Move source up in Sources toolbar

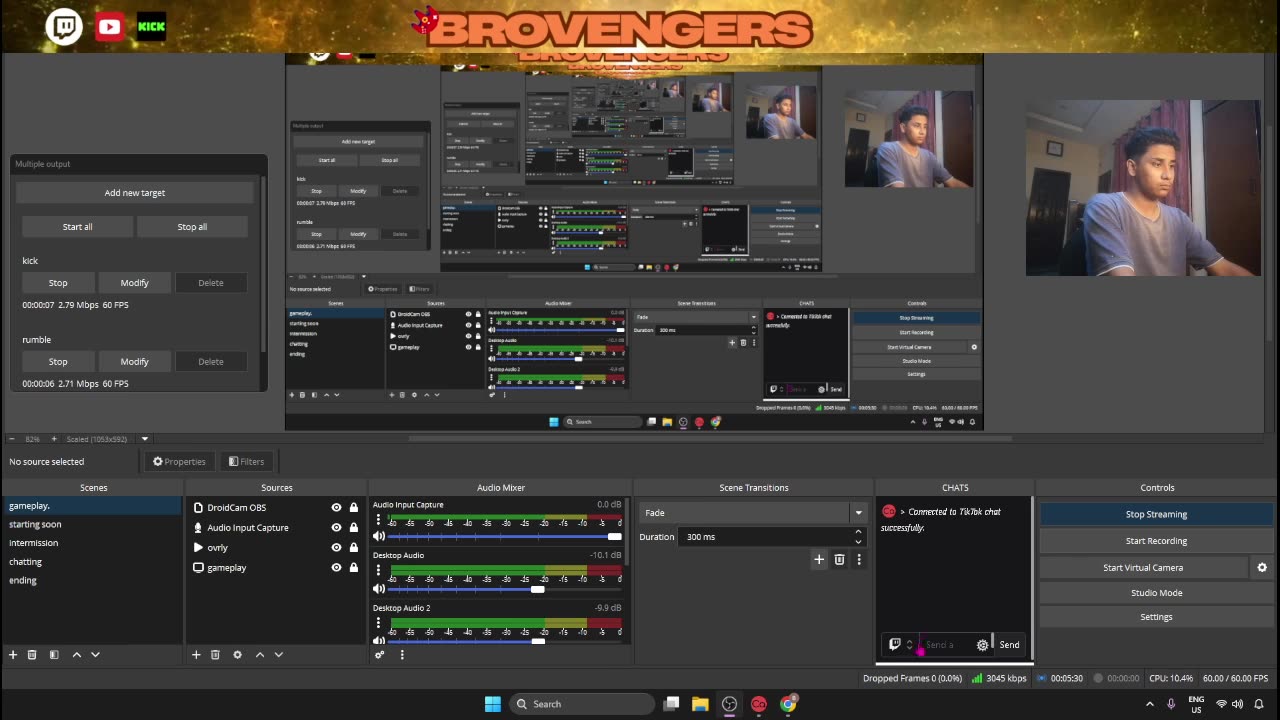[x=259, y=654]
